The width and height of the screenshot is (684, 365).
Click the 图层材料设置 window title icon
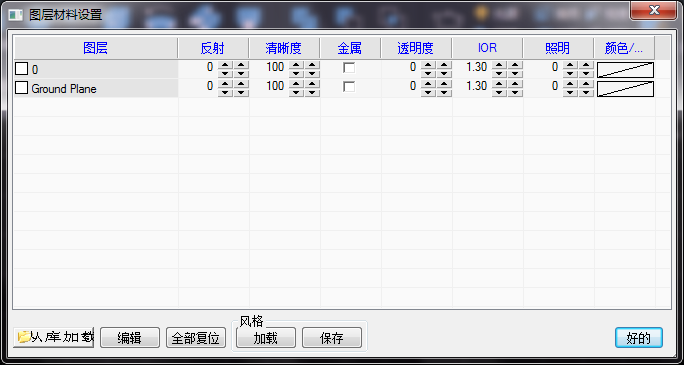pos(16,15)
